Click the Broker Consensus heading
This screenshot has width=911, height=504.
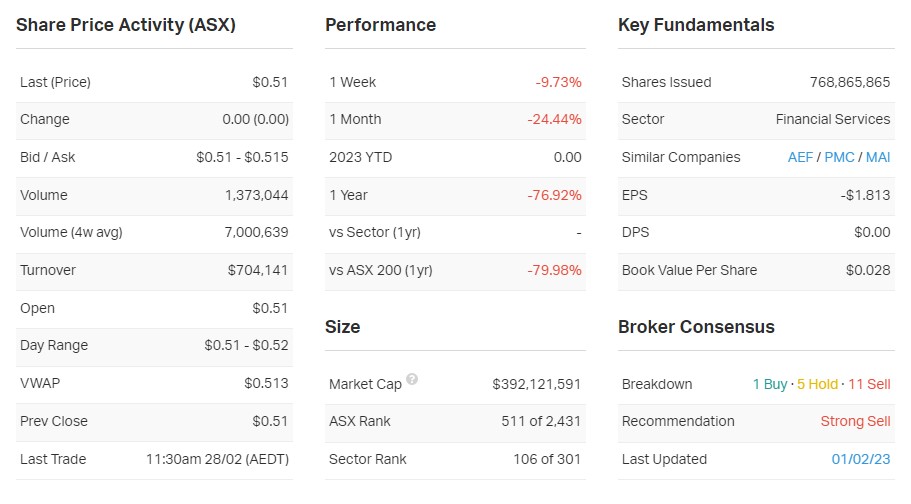pos(696,327)
